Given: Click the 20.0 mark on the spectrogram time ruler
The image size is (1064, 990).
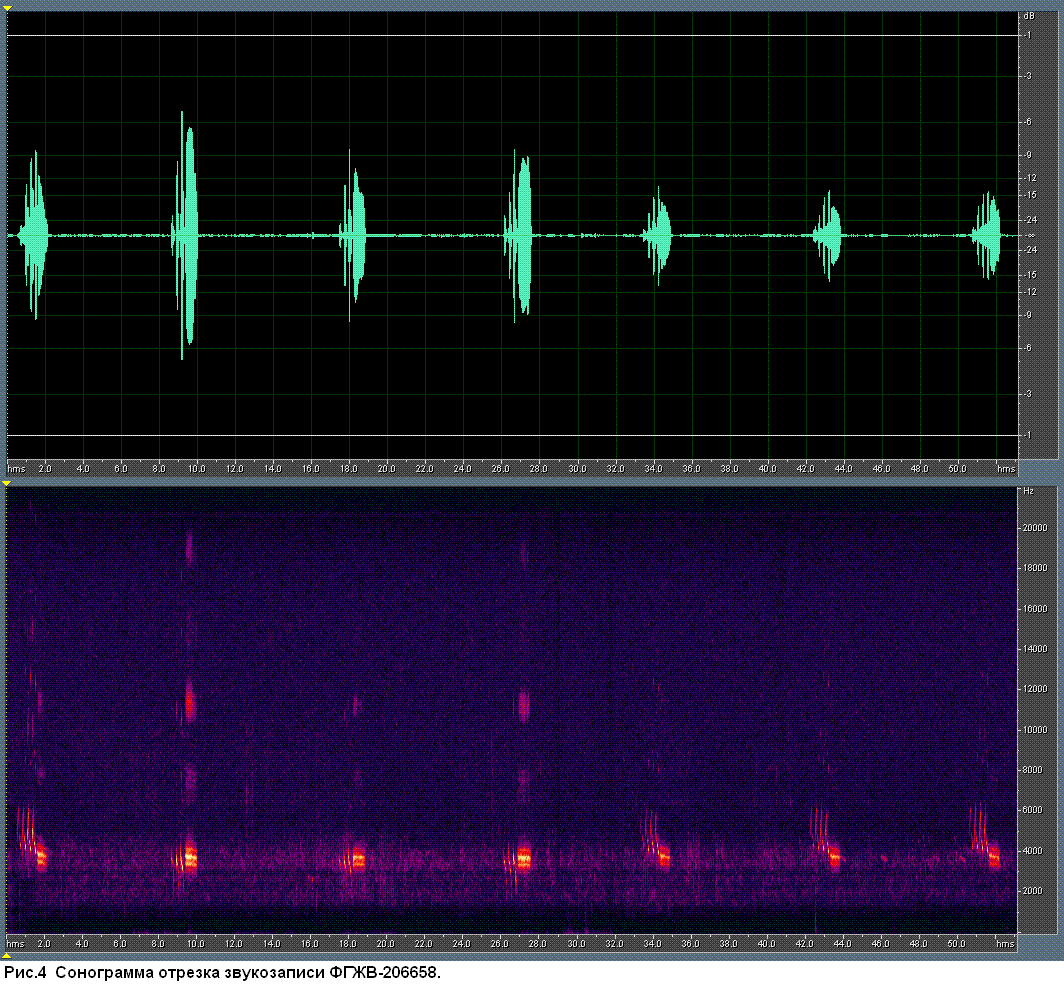Looking at the screenshot, I should point(387,943).
